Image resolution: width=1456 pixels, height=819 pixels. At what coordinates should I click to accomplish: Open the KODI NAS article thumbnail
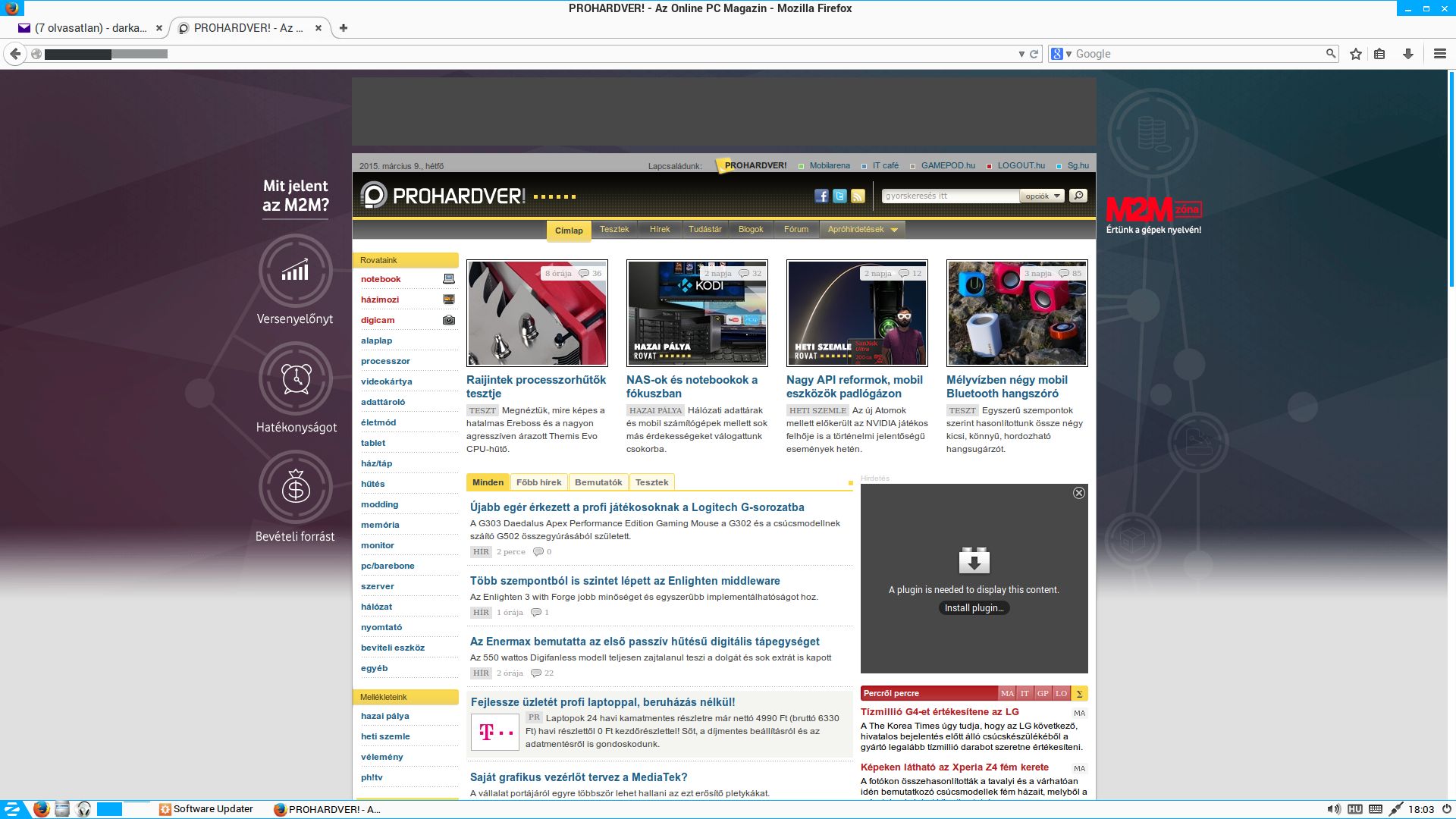(x=697, y=313)
